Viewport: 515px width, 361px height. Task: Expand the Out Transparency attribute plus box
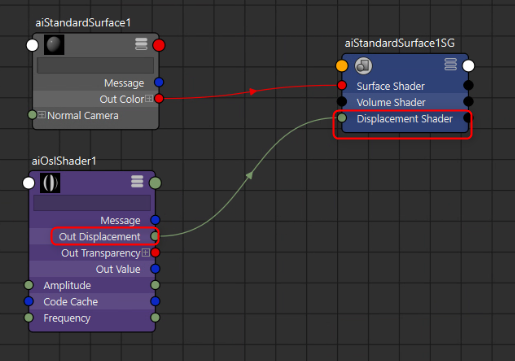click(145, 253)
